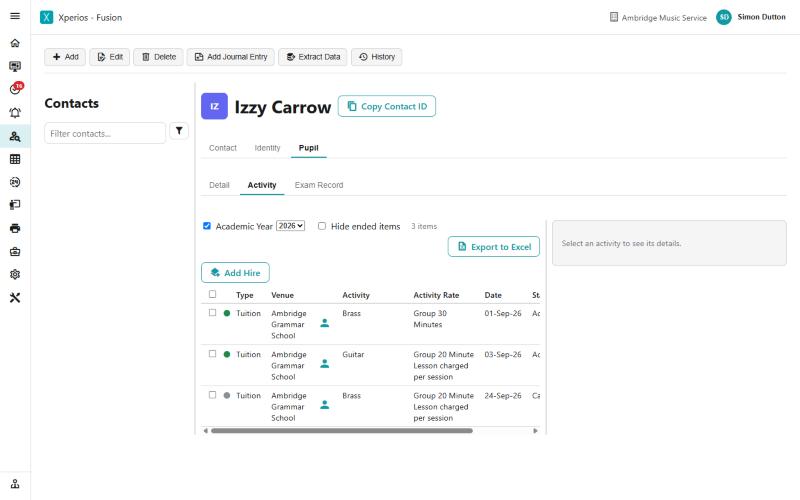This screenshot has width=800, height=500.
Task: Open the Academic Year 2026 dropdown
Action: [290, 226]
